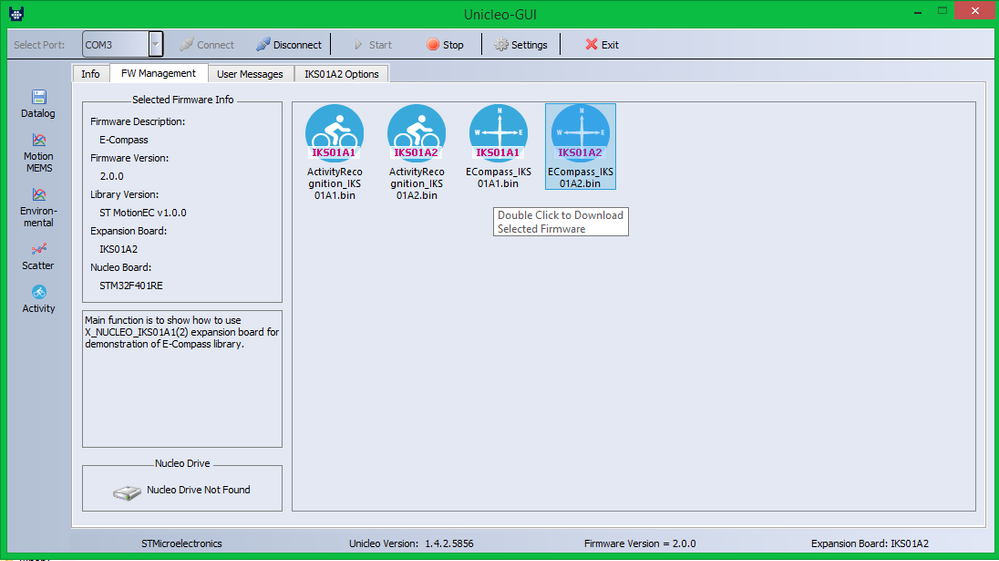This screenshot has width=999, height=561.
Task: Select ECompass_IKS01A1.bin firmware
Action: pos(498,147)
